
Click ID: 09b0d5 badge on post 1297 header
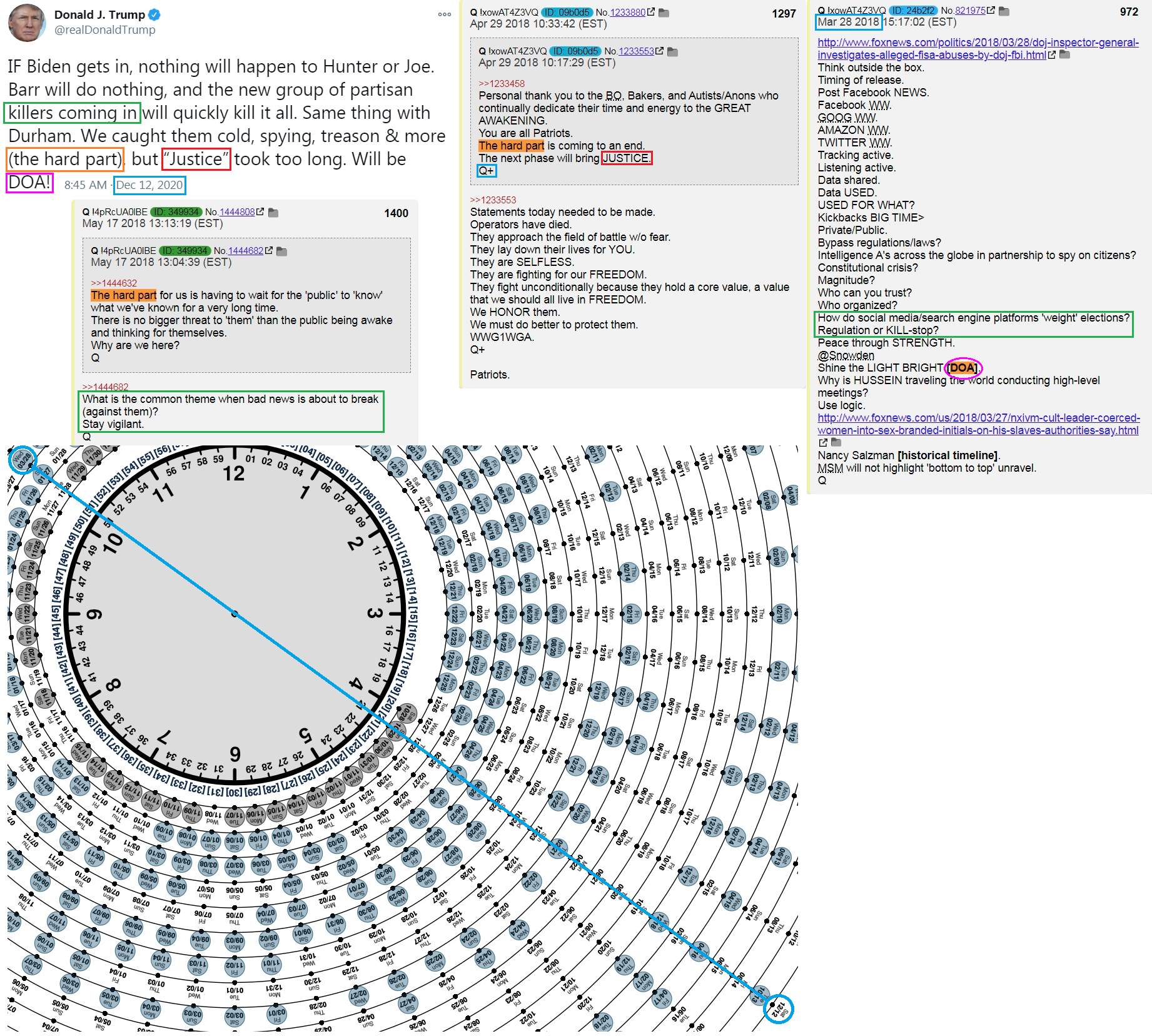click(x=567, y=13)
